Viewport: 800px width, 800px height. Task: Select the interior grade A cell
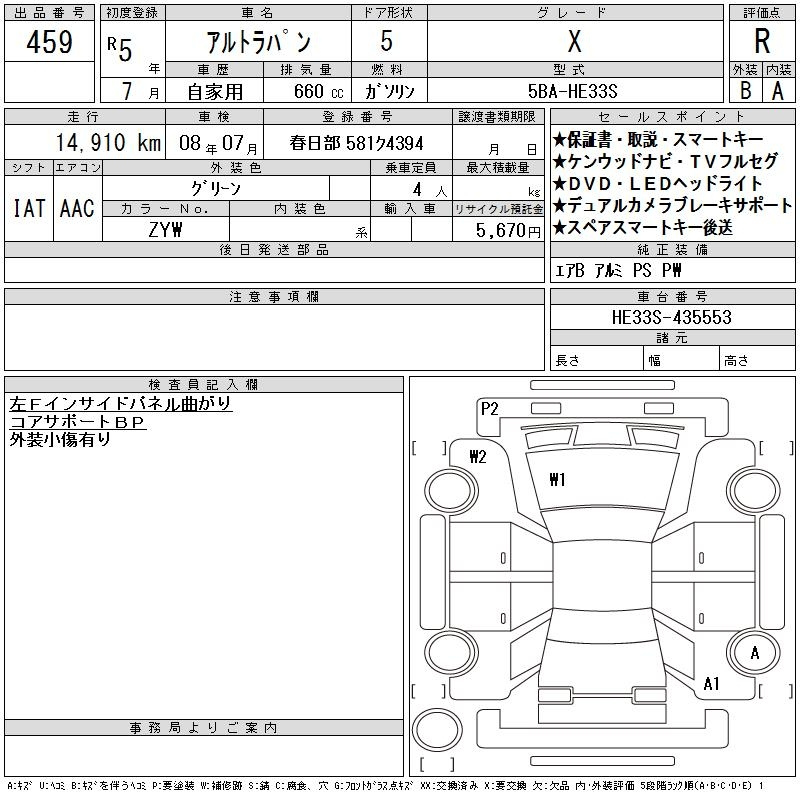pyautogui.click(x=777, y=90)
